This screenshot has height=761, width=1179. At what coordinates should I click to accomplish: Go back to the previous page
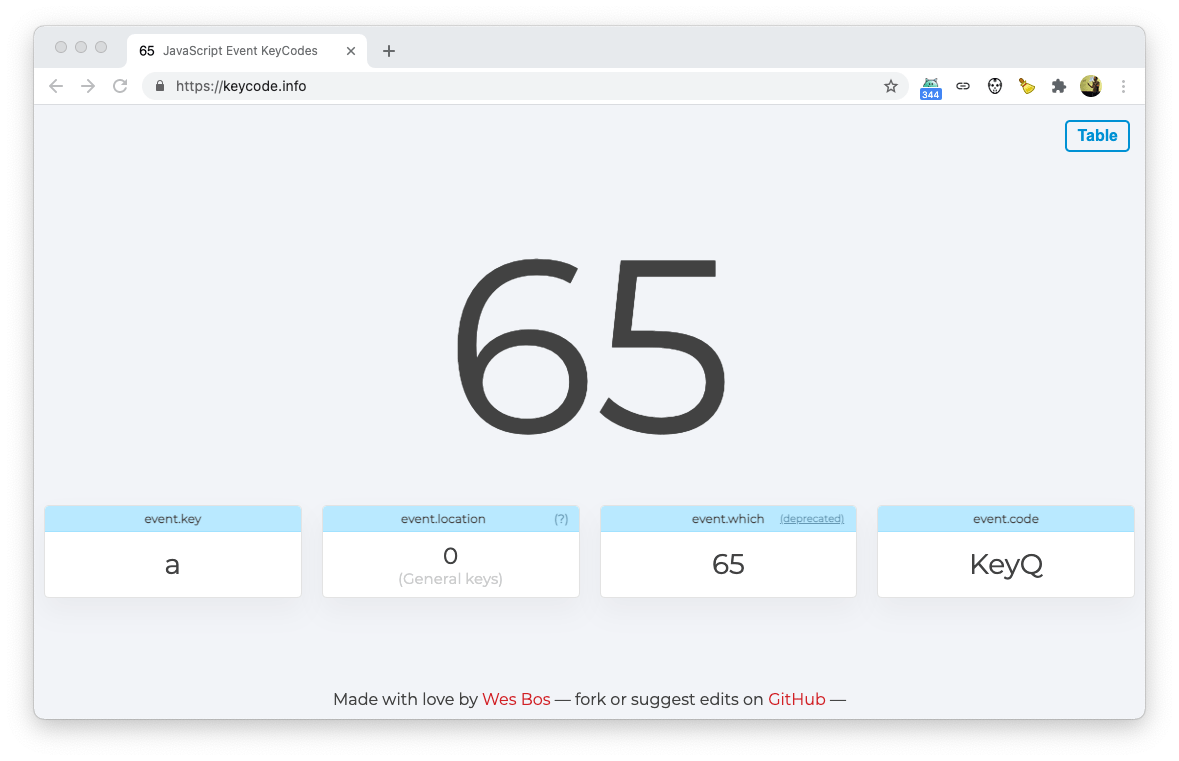coord(56,87)
